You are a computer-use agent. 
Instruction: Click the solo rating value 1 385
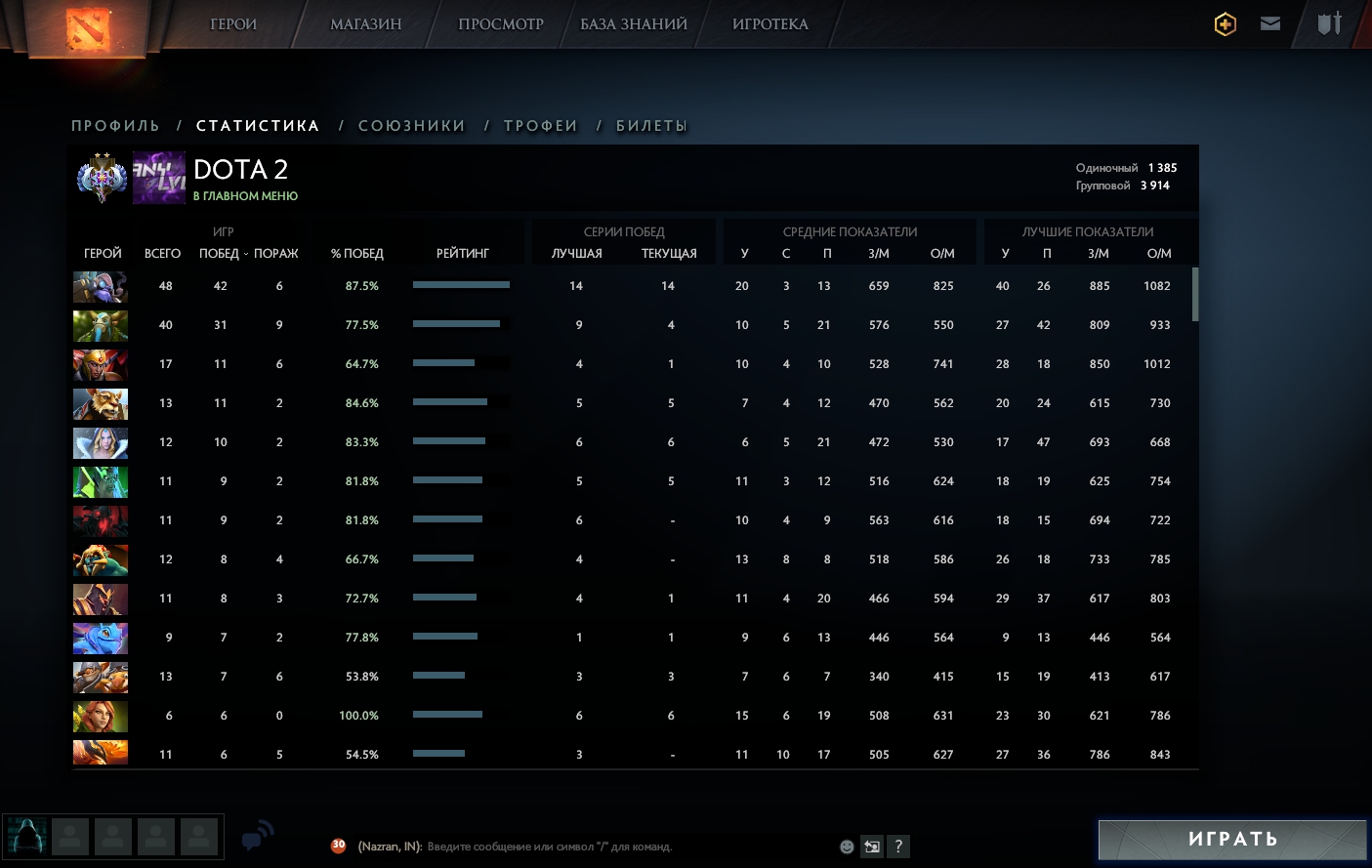pos(1162,168)
